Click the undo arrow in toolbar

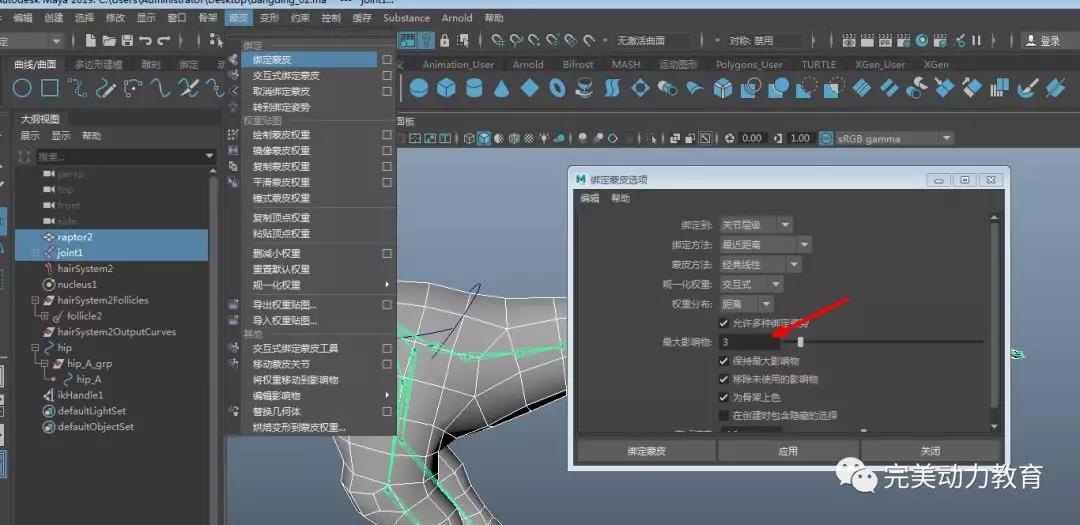[x=146, y=41]
